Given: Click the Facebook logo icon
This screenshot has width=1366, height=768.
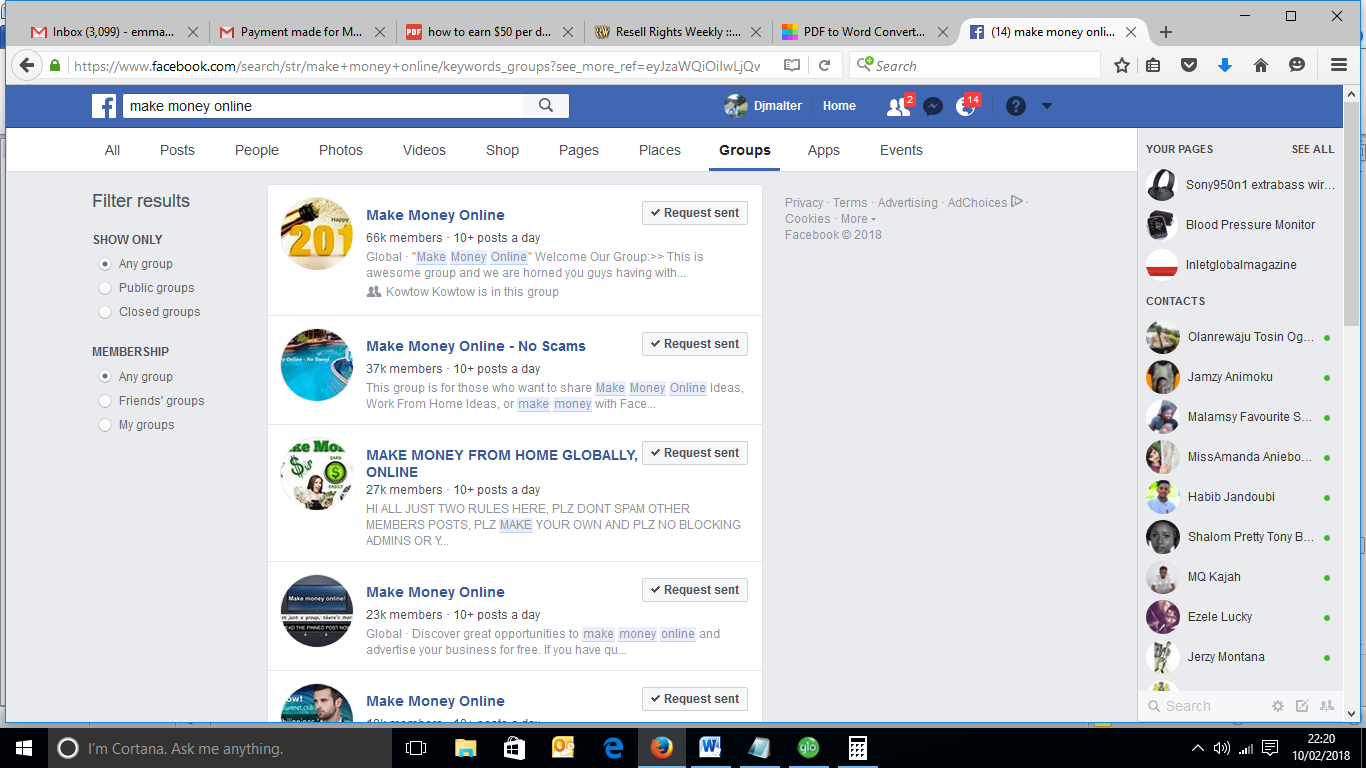Looking at the screenshot, I should 105,106.
